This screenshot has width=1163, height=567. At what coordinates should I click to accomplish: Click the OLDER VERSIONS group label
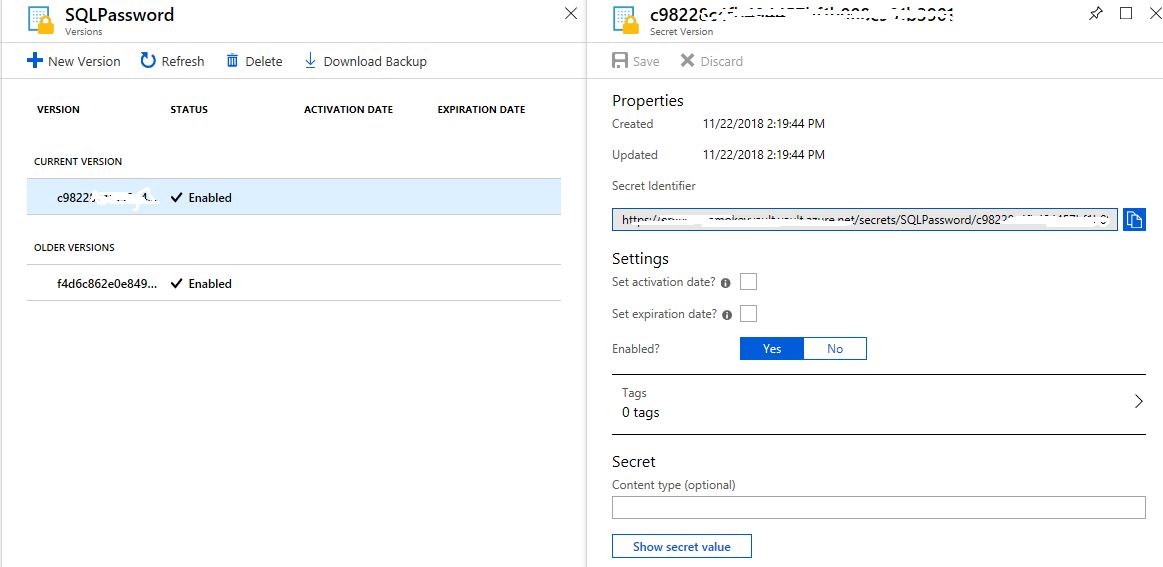[74, 247]
